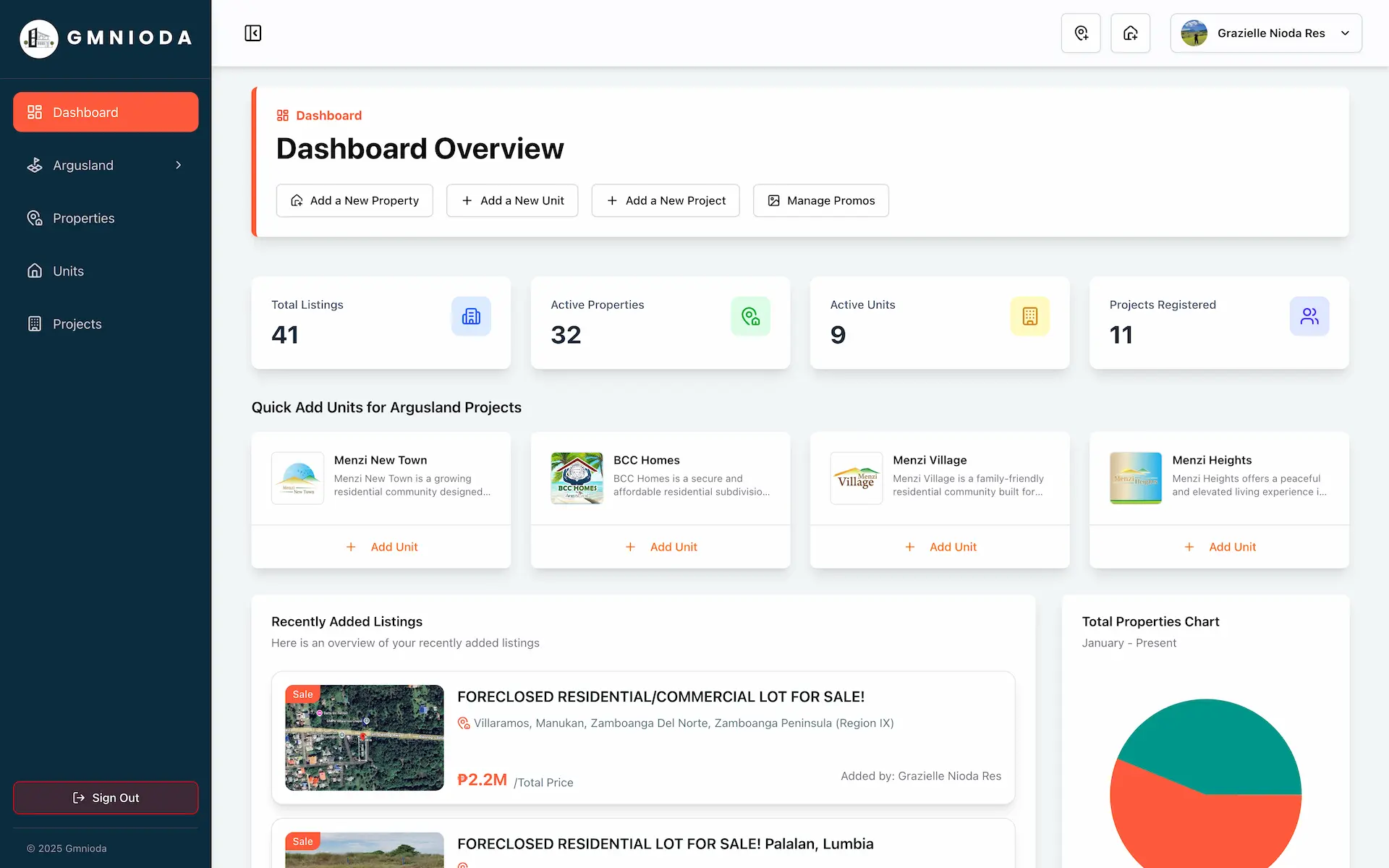Open Properties in the sidebar
Screen dimensions: 1389x868
pyautogui.click(x=106, y=218)
